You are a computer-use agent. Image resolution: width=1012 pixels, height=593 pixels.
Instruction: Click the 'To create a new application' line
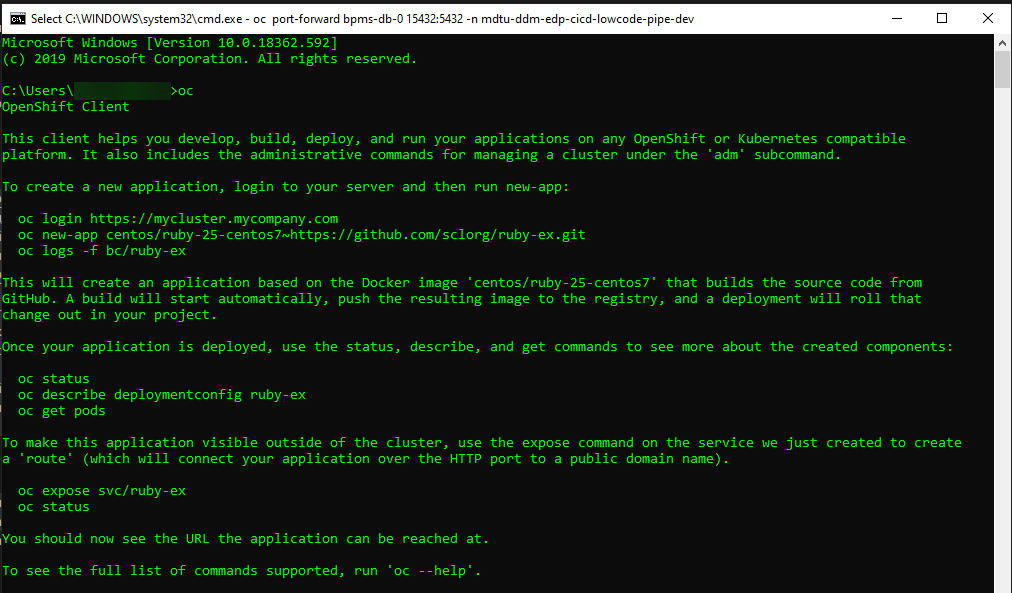286,186
